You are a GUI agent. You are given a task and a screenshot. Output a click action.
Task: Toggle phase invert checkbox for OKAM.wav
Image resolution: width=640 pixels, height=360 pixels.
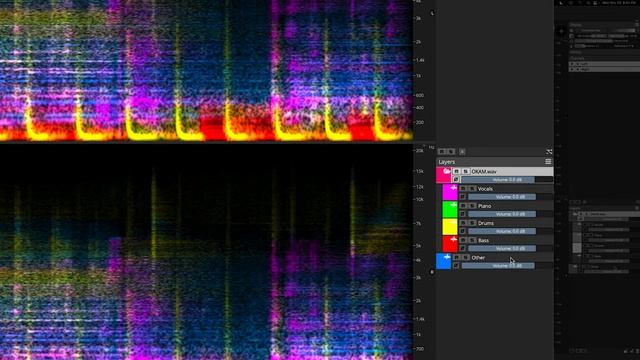456,180
